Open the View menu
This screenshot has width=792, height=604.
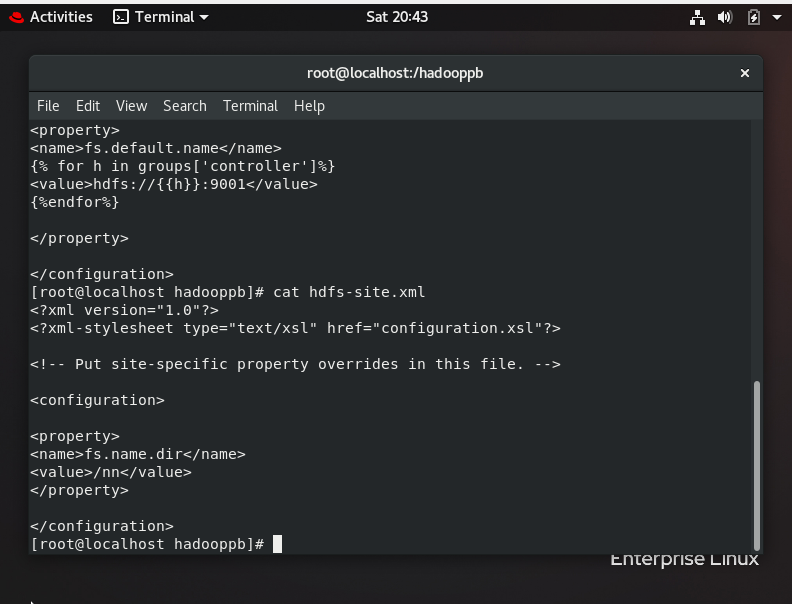tap(131, 106)
